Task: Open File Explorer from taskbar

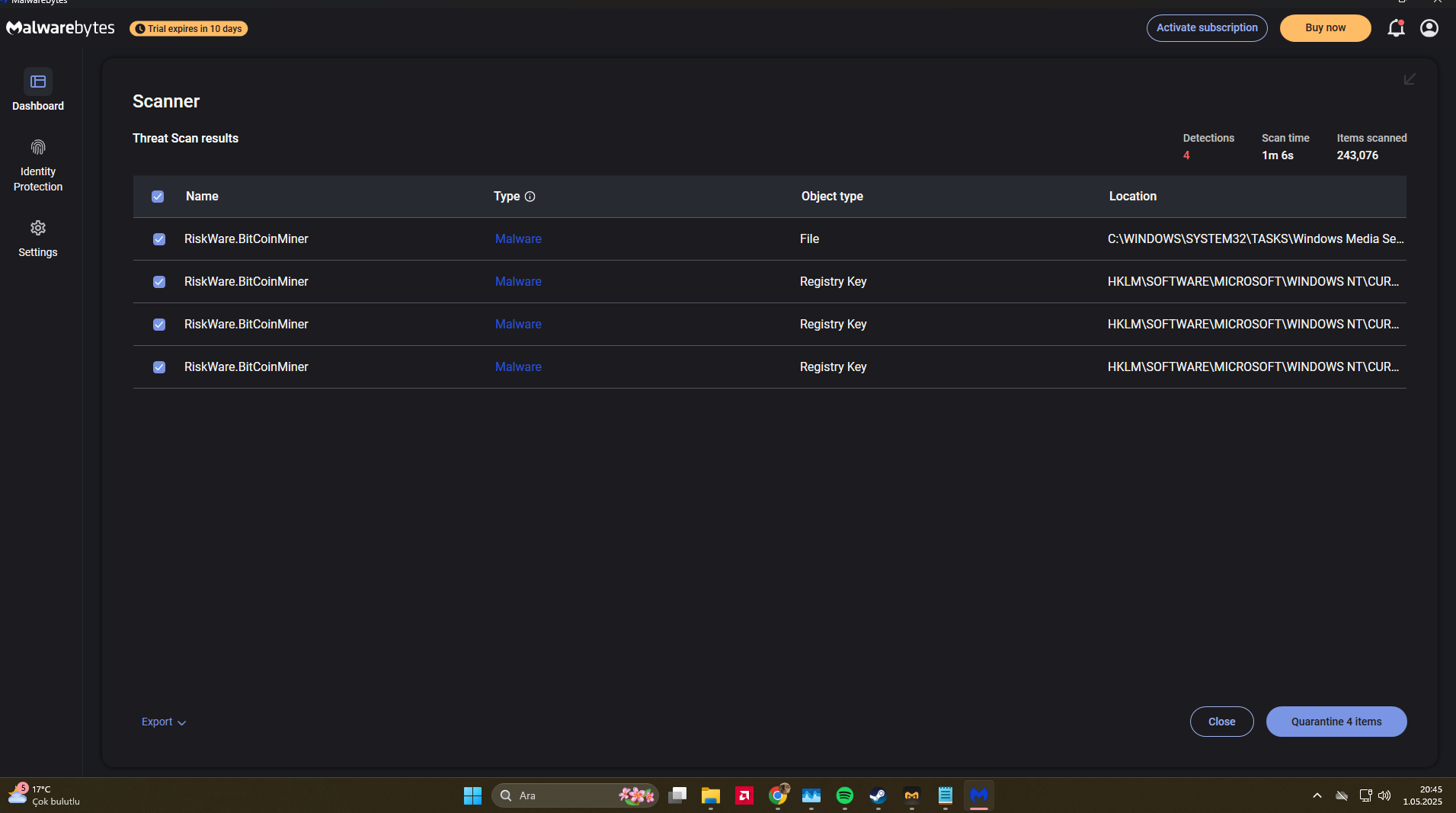Action: coord(711,795)
